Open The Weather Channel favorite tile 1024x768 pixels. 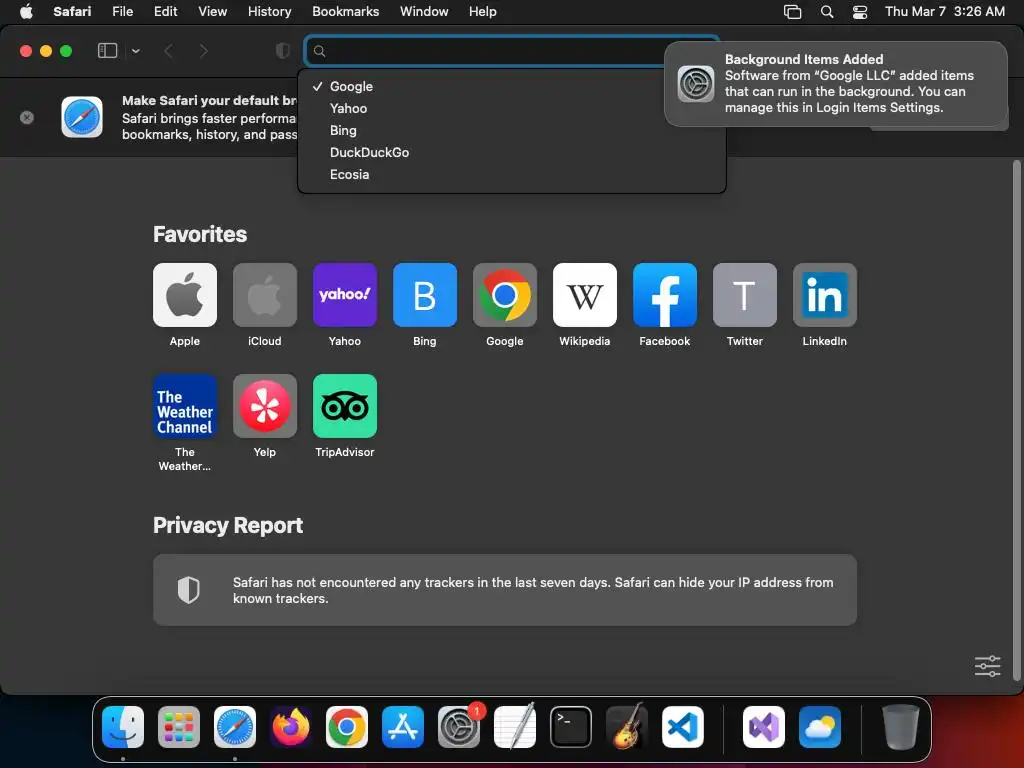(185, 406)
